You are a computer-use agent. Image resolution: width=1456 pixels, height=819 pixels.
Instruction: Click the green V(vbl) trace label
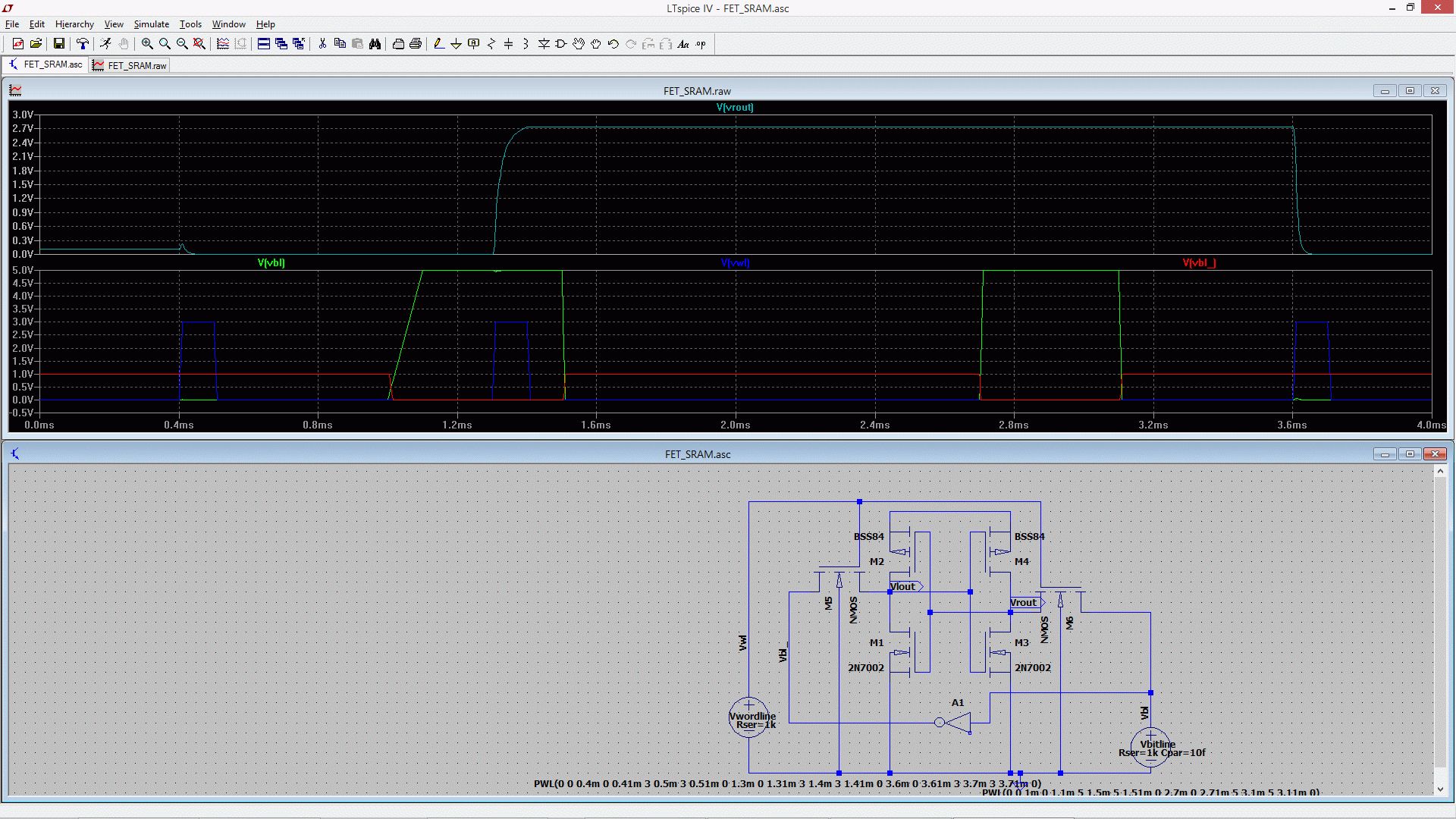click(271, 263)
